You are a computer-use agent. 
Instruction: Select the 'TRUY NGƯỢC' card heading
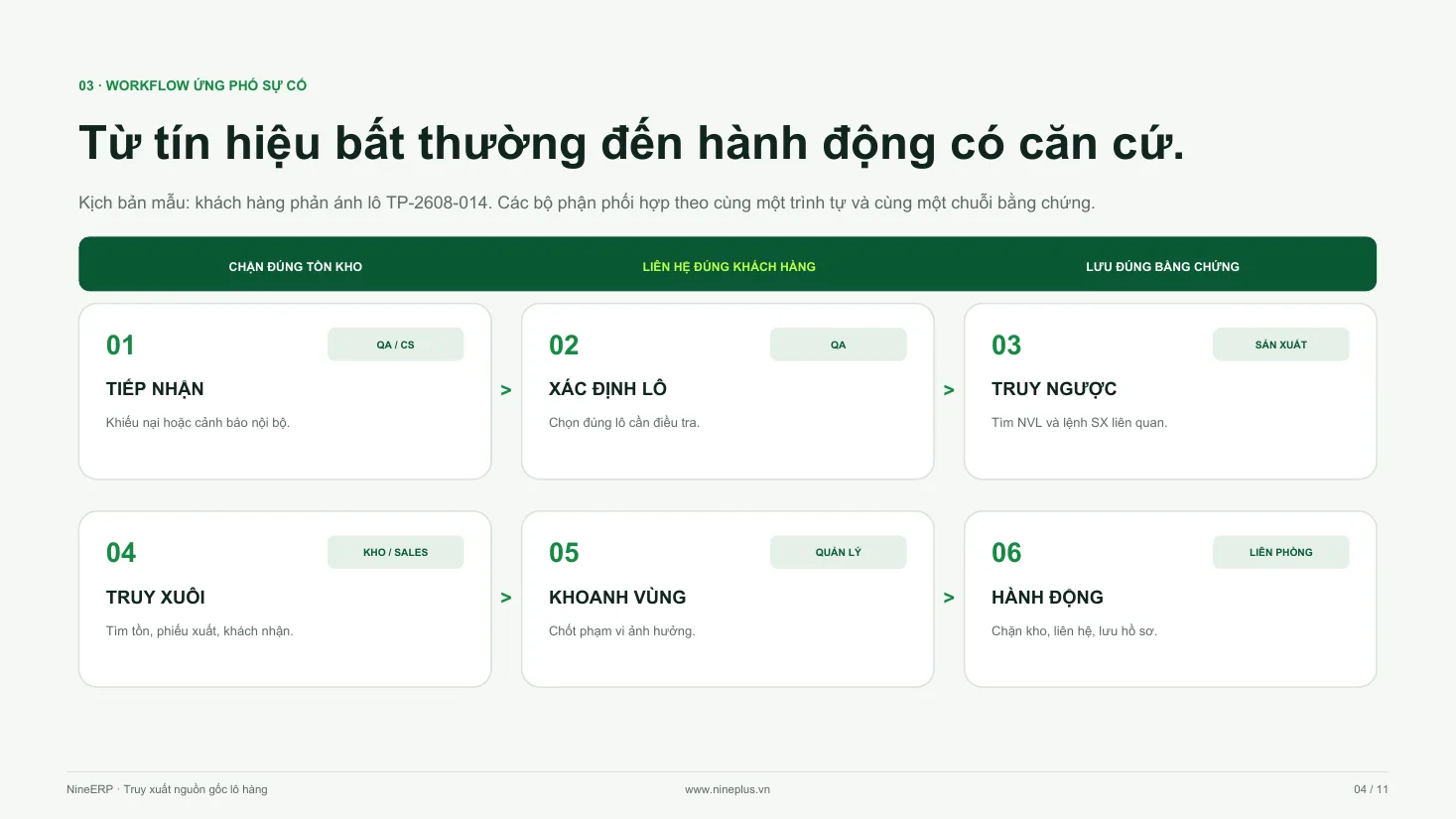[x=1054, y=389]
